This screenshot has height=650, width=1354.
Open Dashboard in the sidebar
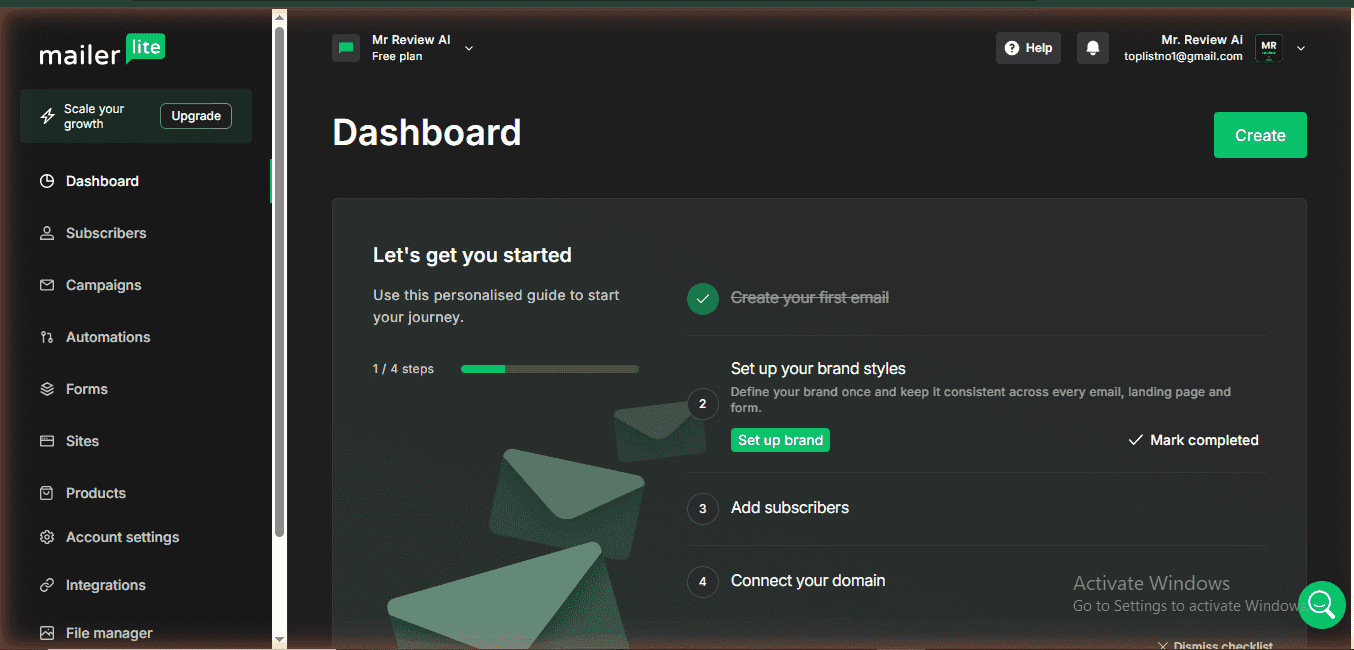102,181
